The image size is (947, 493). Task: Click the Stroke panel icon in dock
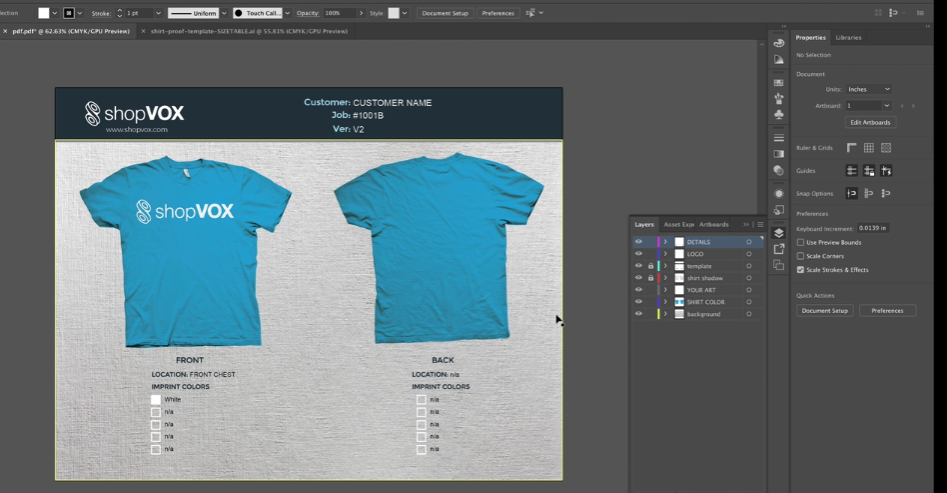tap(779, 137)
